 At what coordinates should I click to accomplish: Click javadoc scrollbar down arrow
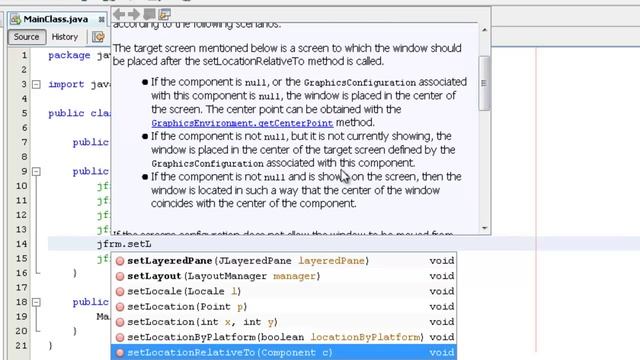click(x=484, y=228)
